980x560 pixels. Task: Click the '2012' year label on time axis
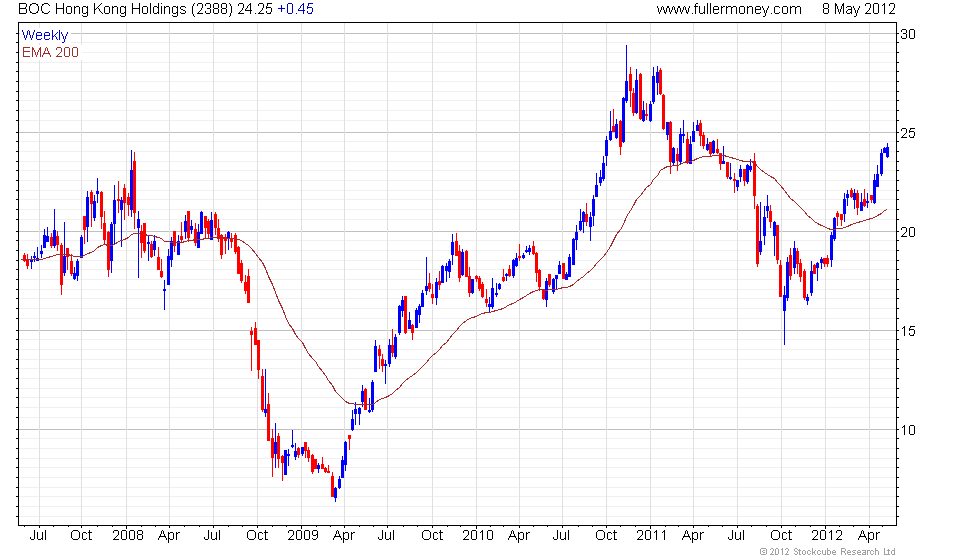pos(826,536)
